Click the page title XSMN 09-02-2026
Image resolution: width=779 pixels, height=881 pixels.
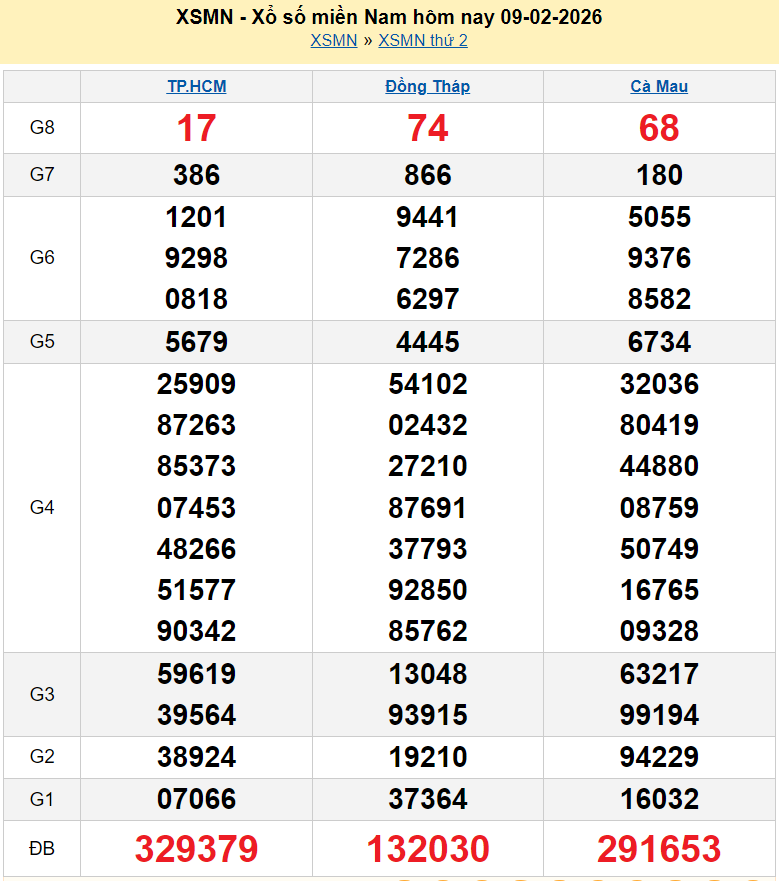pos(389,17)
